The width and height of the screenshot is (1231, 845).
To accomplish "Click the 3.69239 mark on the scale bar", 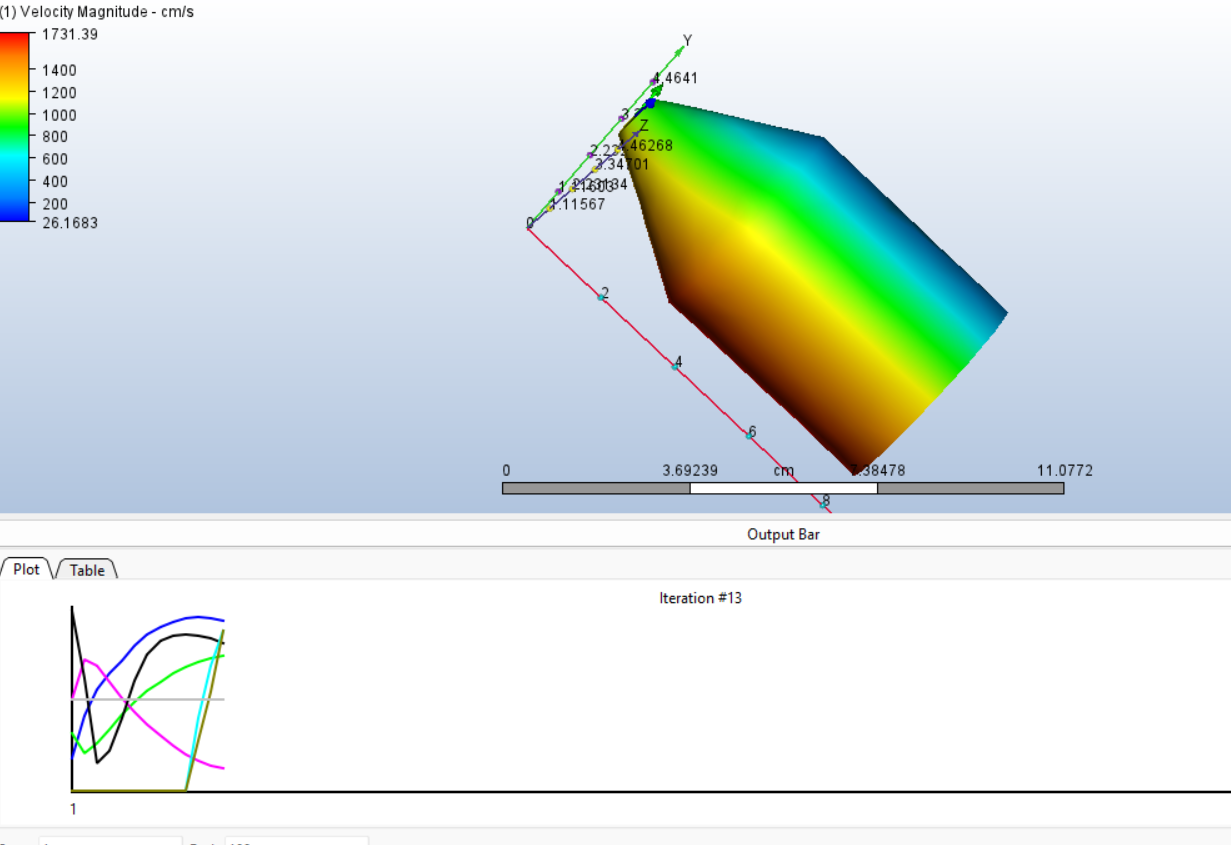I will pos(691,470).
